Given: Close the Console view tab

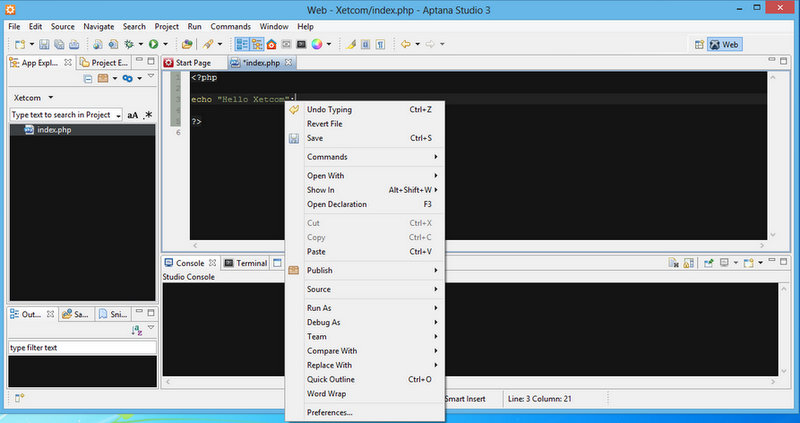Looking at the screenshot, I should pyautogui.click(x=212, y=263).
